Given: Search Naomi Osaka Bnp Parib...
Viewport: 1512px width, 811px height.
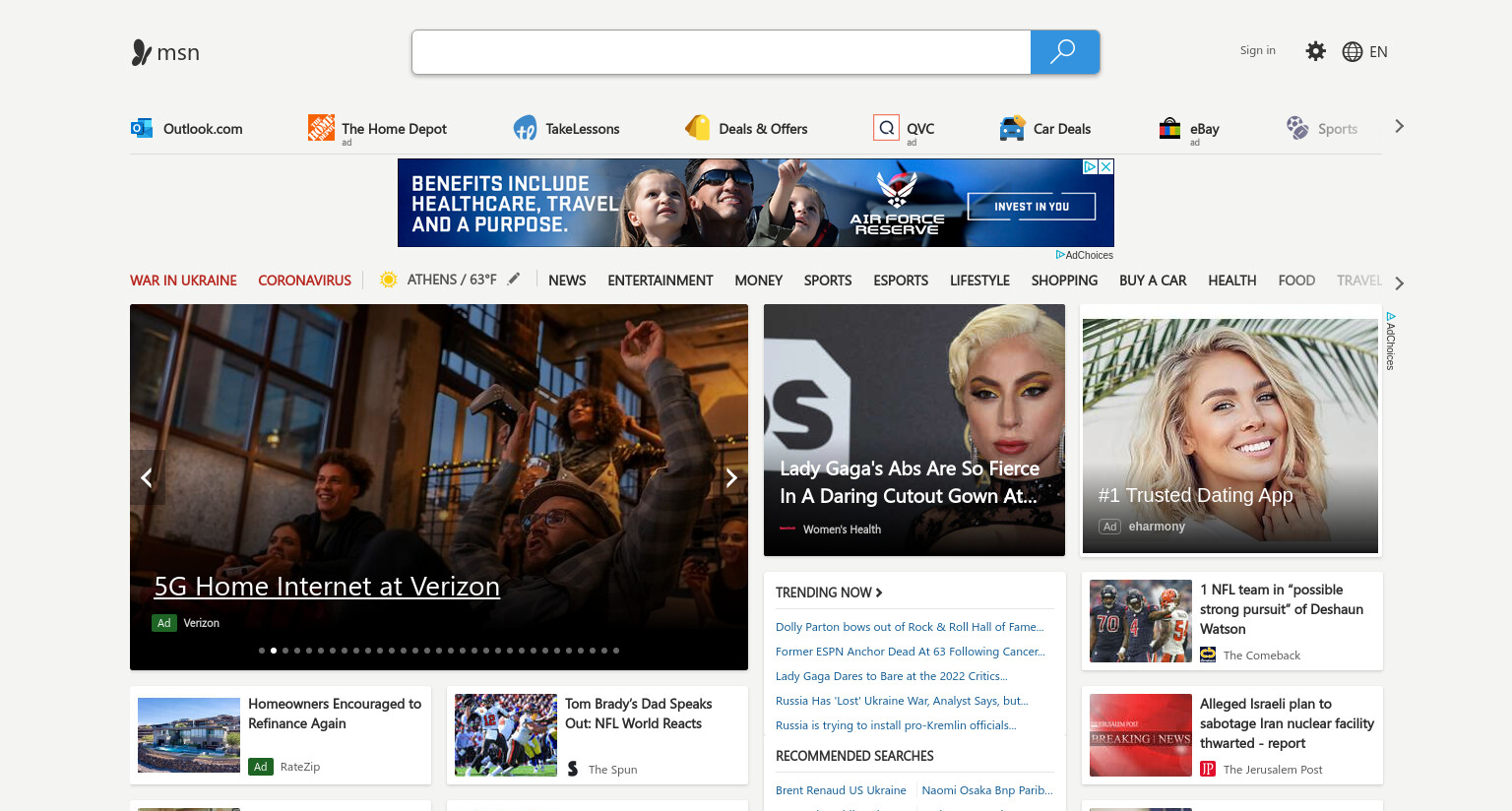Looking at the screenshot, I should [x=987, y=790].
